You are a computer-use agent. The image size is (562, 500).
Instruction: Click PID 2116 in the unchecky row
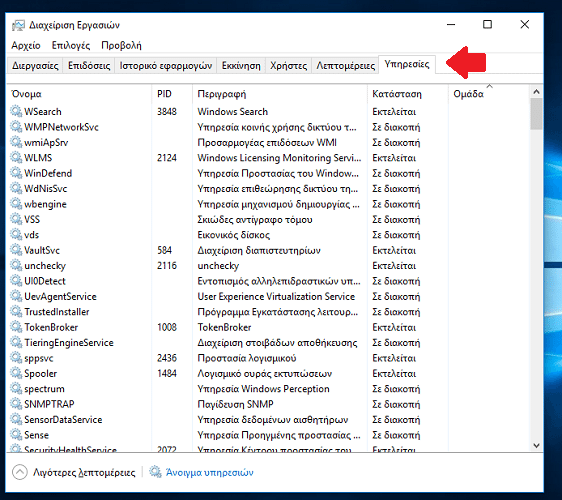[167, 266]
